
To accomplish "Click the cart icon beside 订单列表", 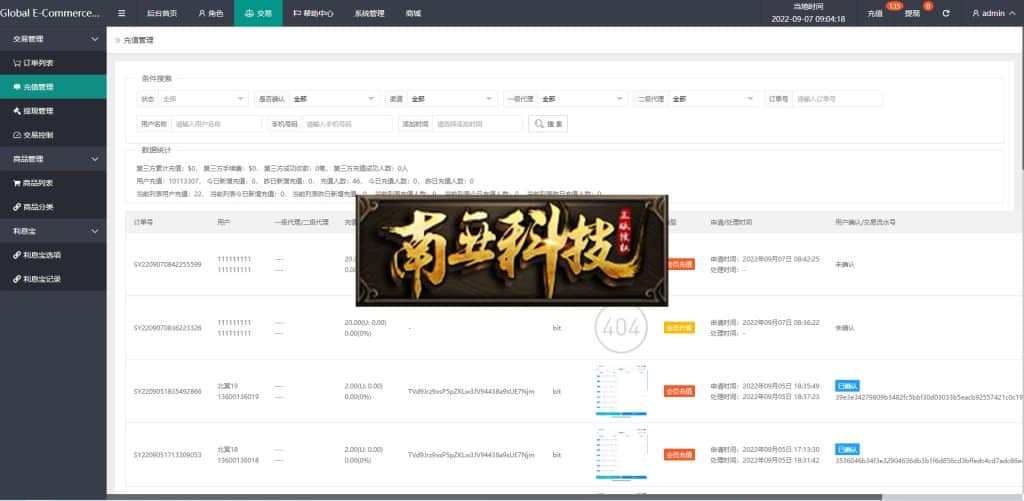I will (17, 63).
